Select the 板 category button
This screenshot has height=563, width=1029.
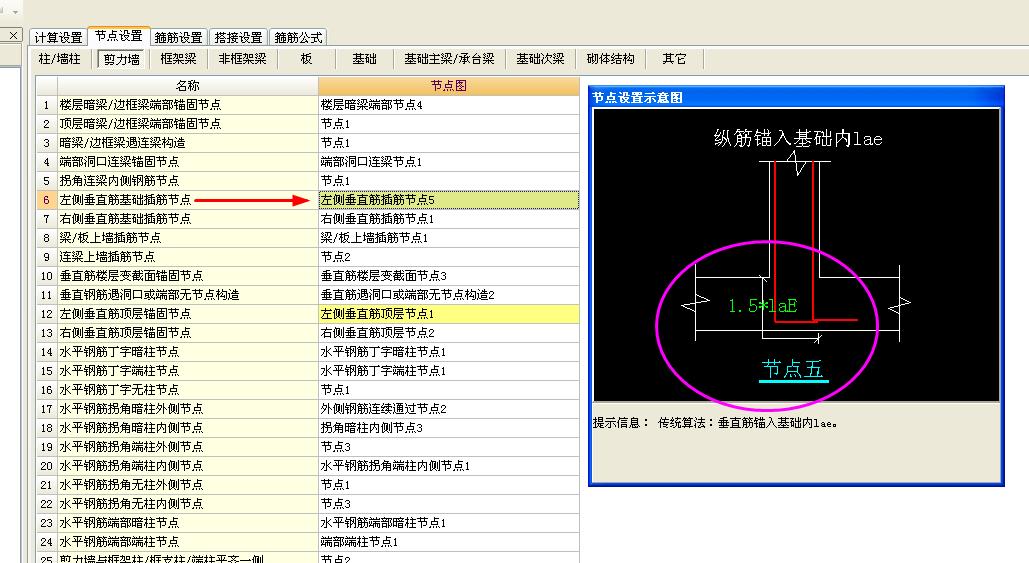[x=306, y=59]
